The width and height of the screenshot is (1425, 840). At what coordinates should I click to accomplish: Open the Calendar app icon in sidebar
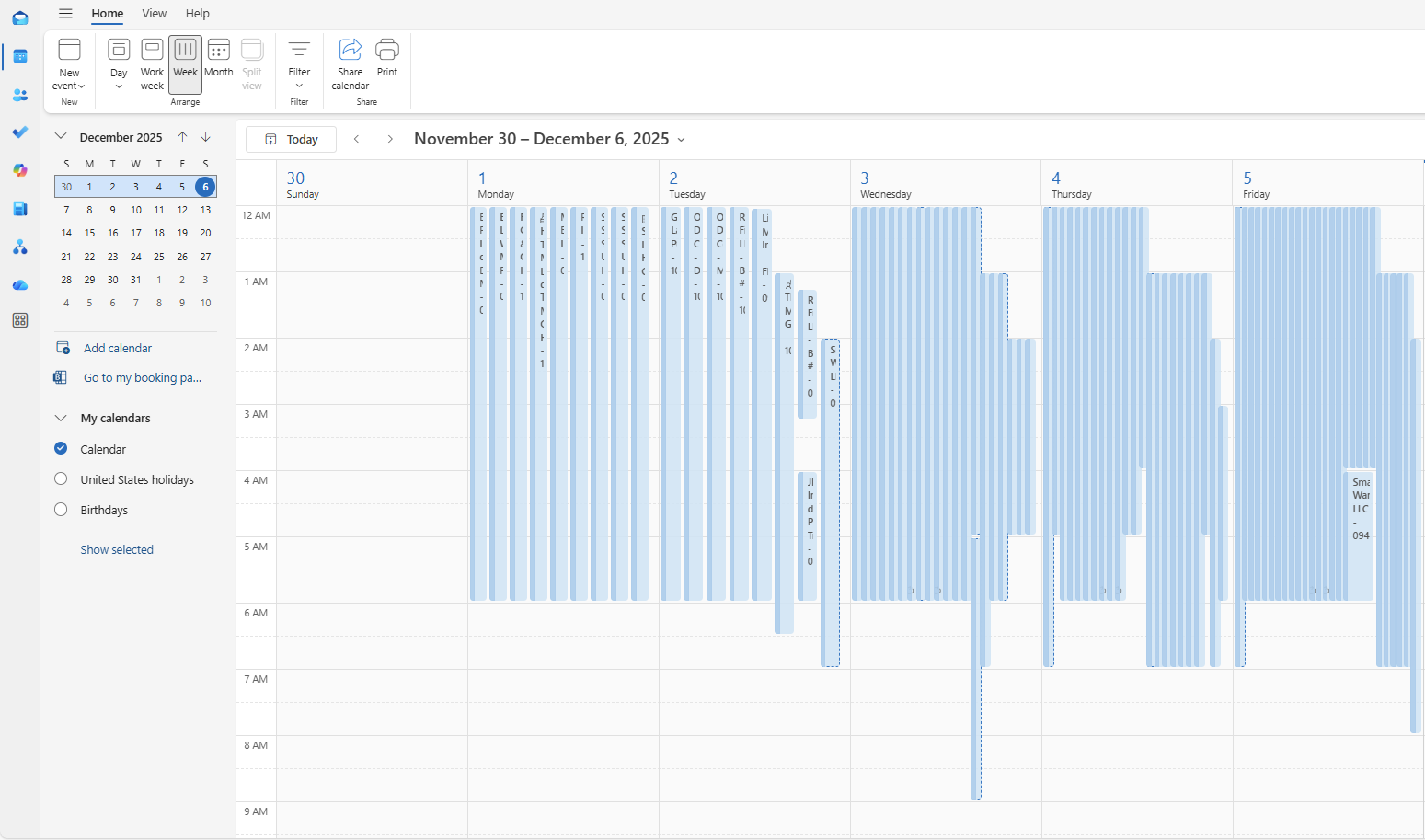[20, 56]
